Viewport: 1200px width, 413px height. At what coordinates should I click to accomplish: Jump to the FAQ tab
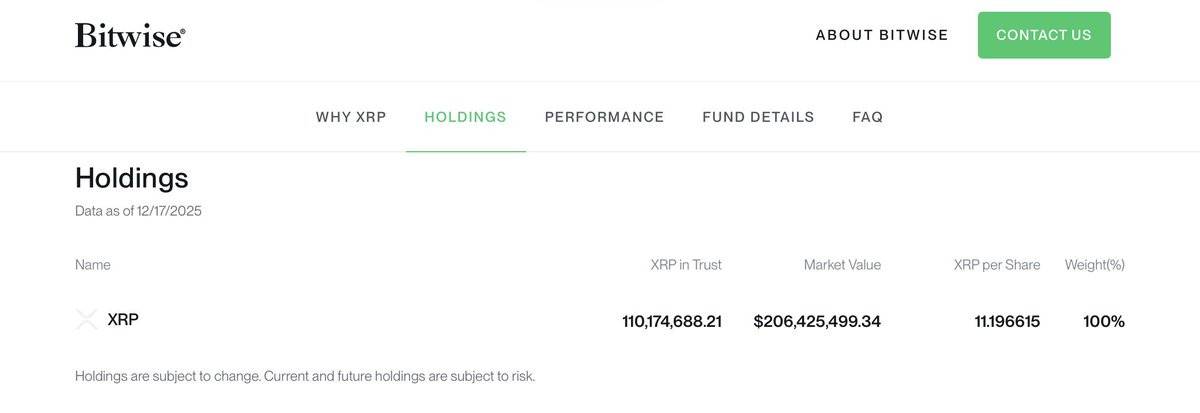[868, 117]
